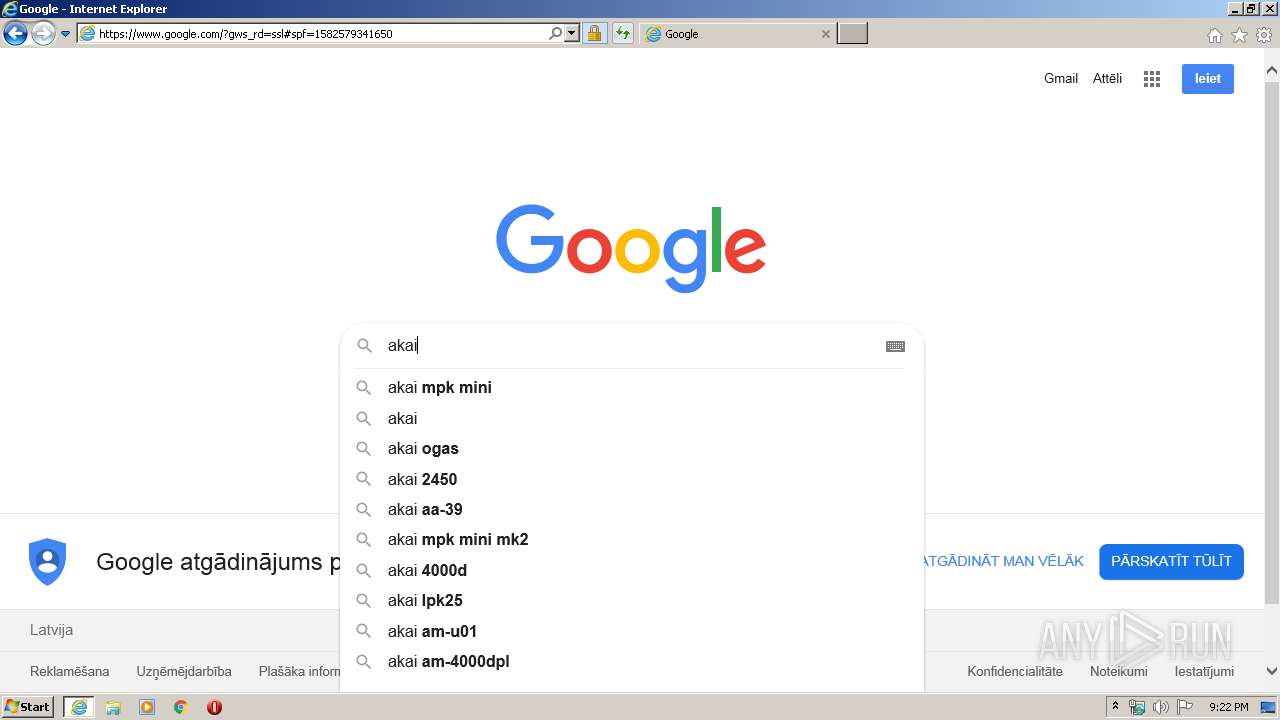Open the Reklamēšana footer link
The image size is (1280, 720).
click(x=70, y=671)
